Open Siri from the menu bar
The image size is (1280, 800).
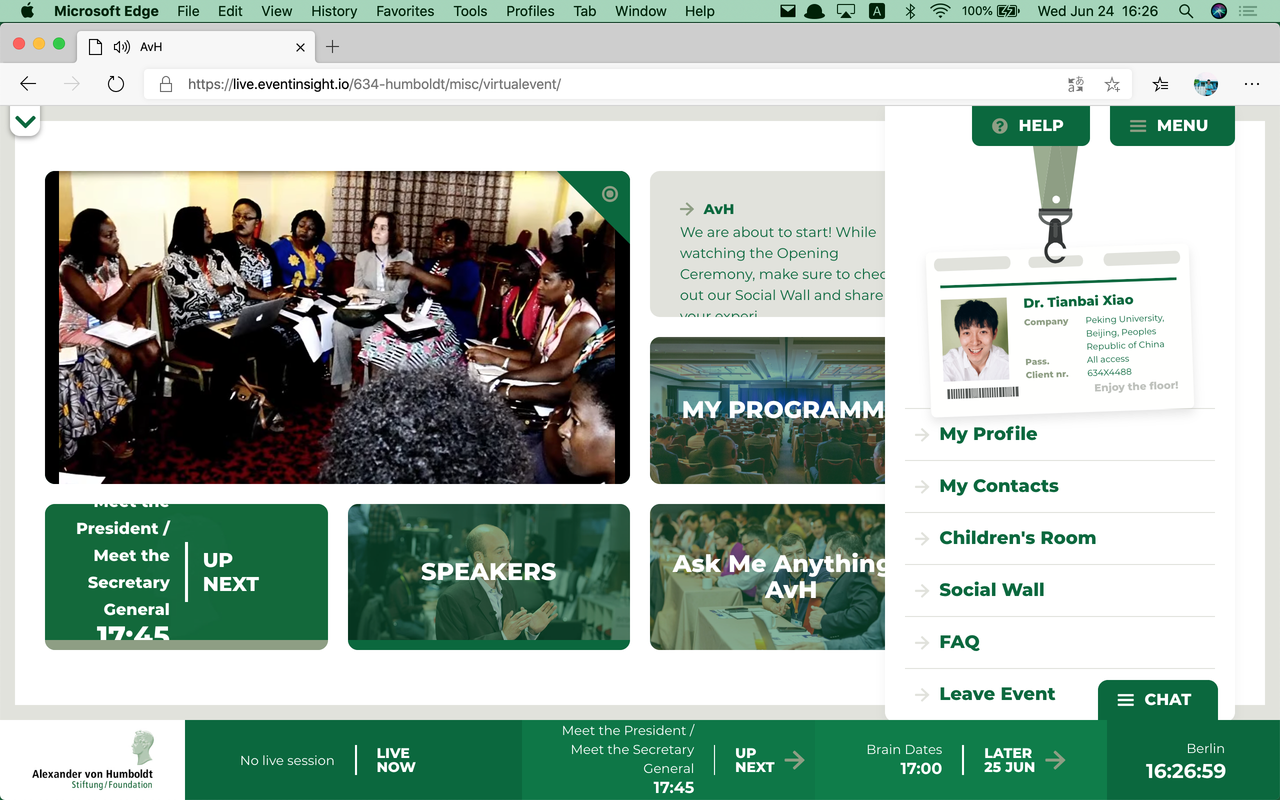tap(1218, 11)
